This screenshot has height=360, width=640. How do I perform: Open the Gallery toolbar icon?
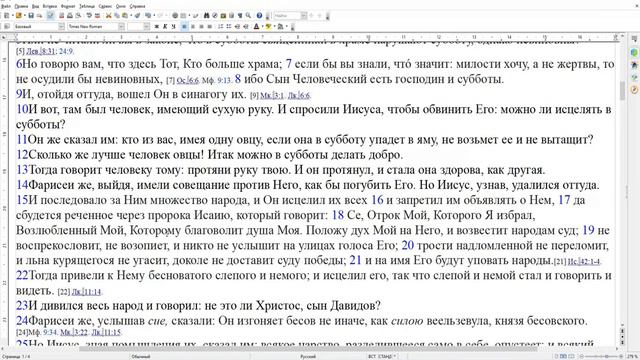point(223,16)
